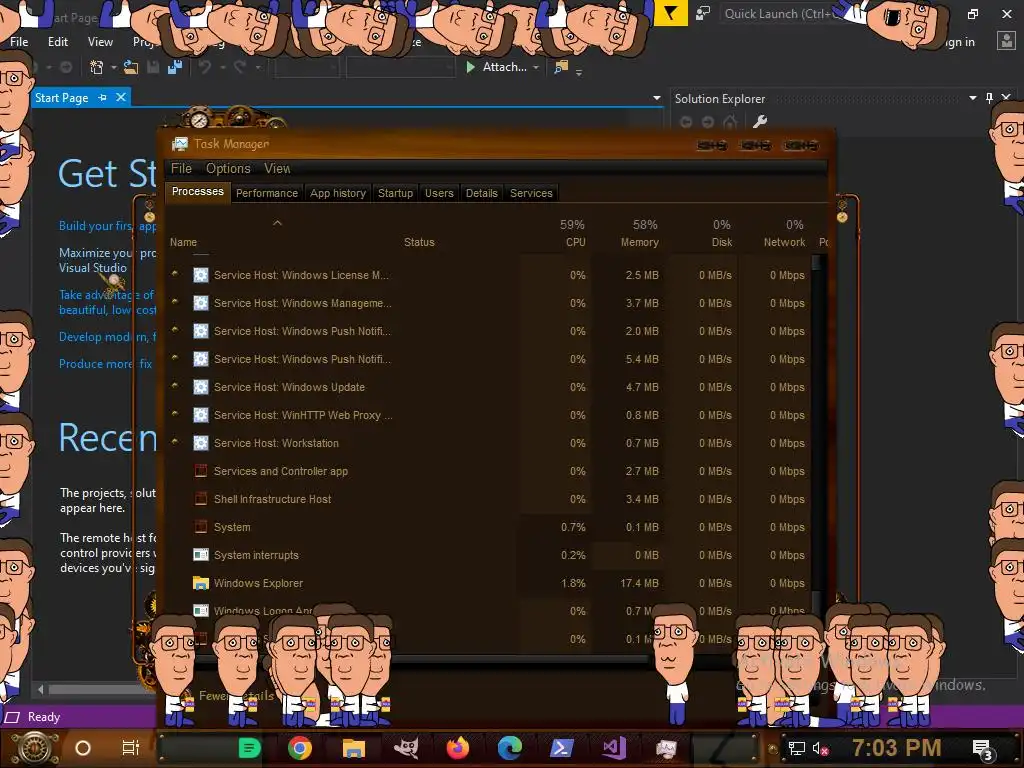The height and width of the screenshot is (768, 1024).
Task: Click the Solution Explorer properties wrench icon
Action: point(760,121)
